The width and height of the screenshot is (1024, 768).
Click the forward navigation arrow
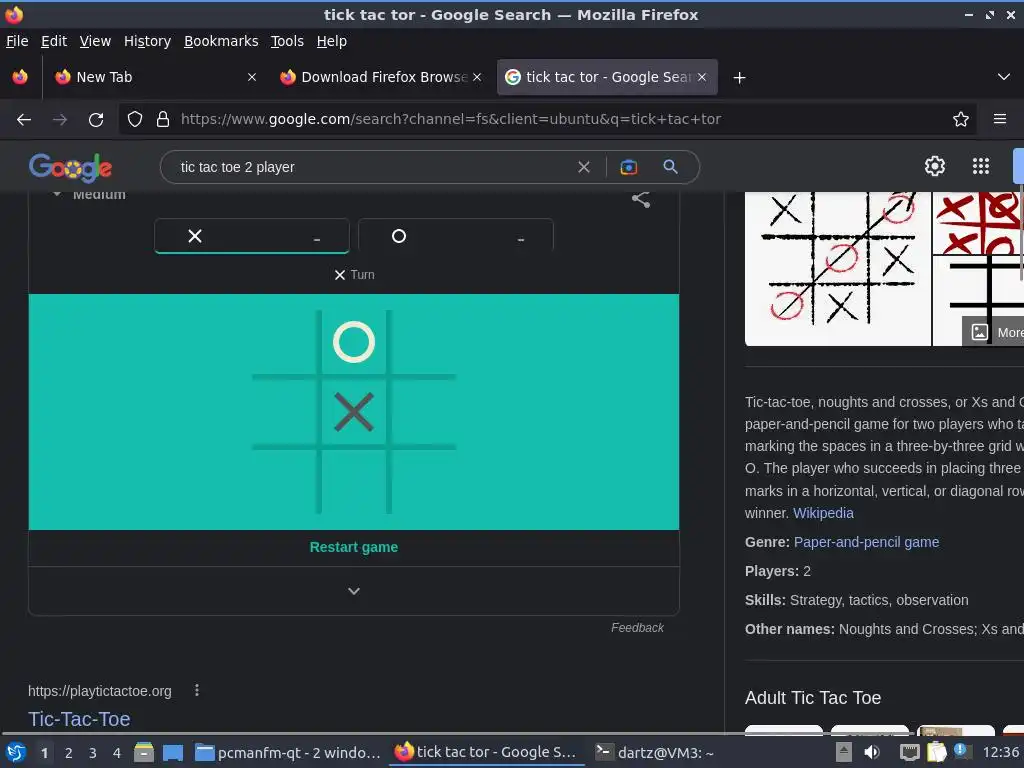60,120
